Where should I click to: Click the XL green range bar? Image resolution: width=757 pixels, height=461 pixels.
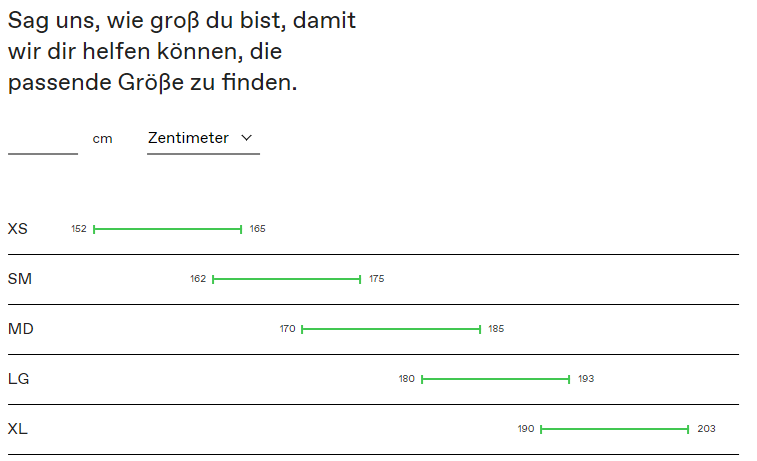(x=615, y=429)
